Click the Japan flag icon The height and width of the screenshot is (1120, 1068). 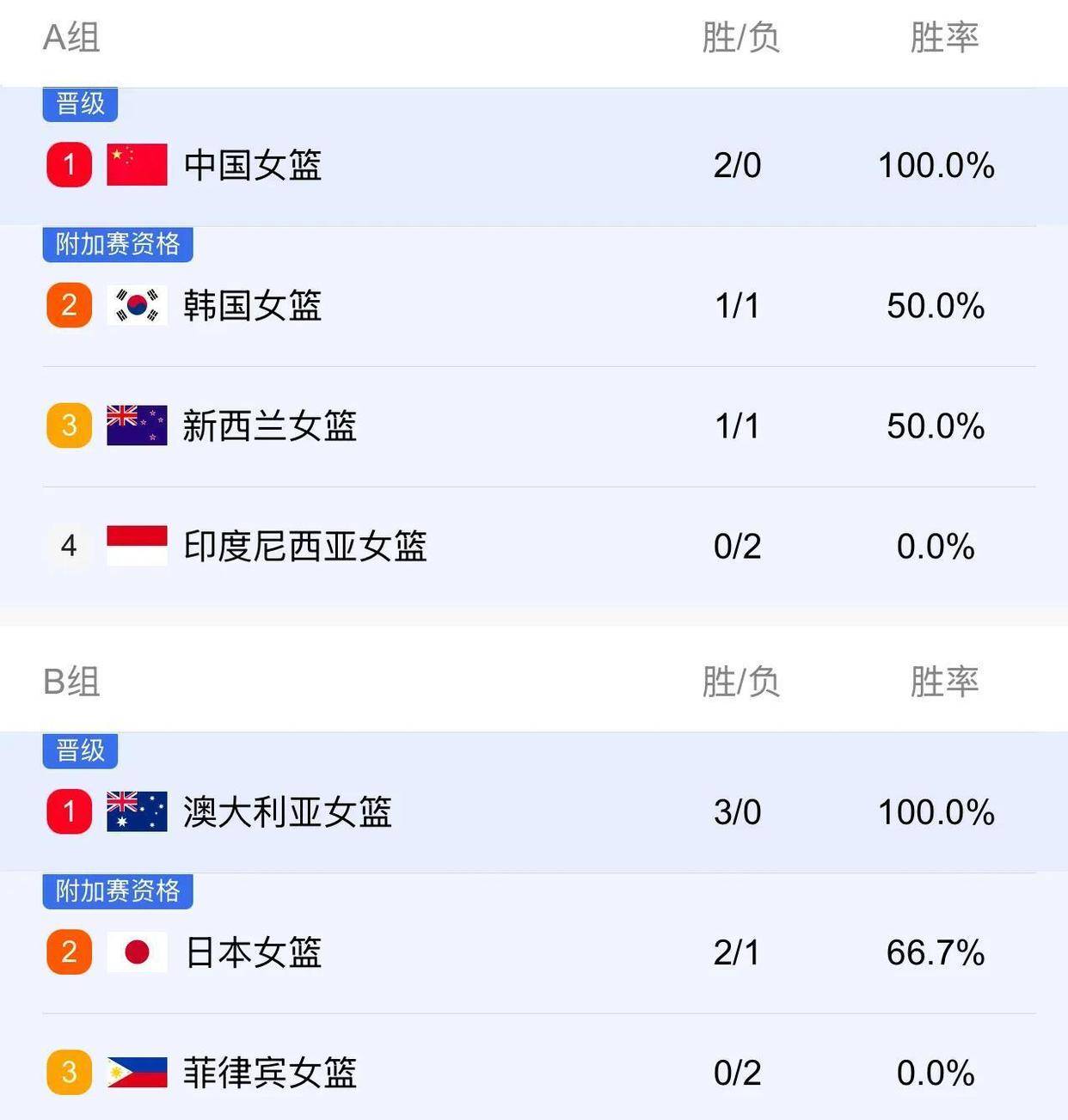click(x=137, y=952)
